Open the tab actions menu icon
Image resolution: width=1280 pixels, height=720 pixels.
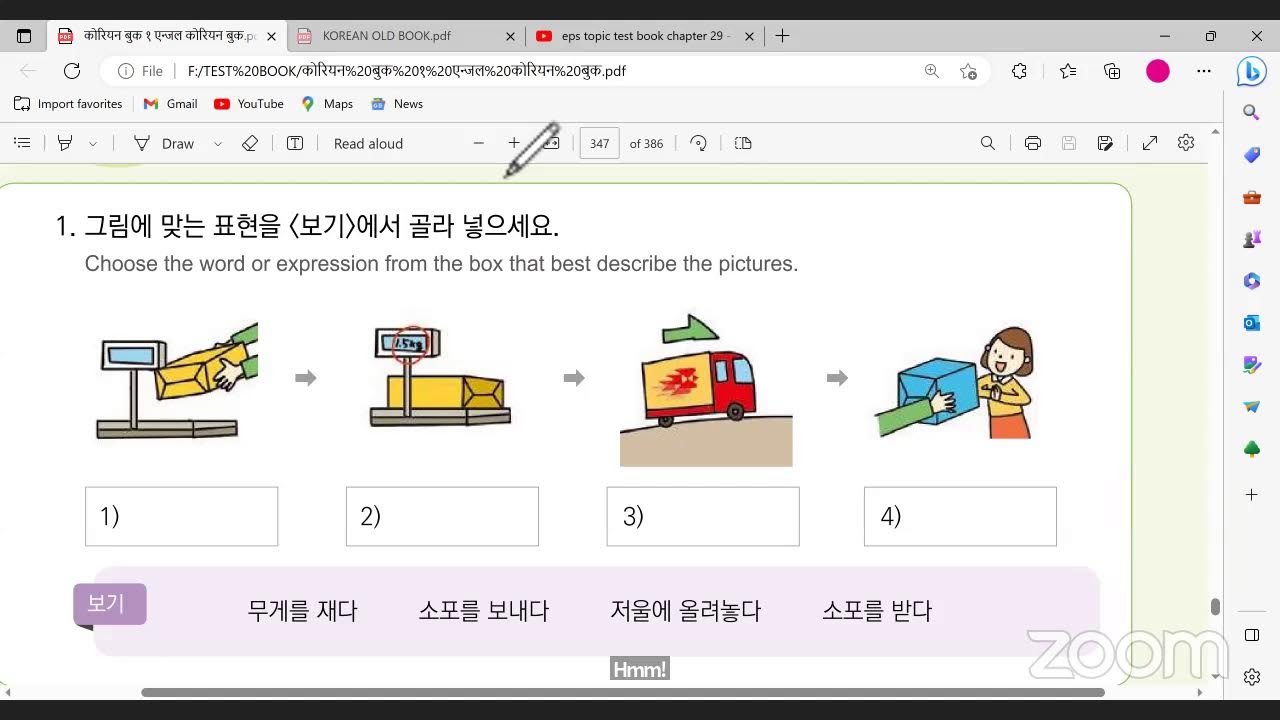[24, 36]
